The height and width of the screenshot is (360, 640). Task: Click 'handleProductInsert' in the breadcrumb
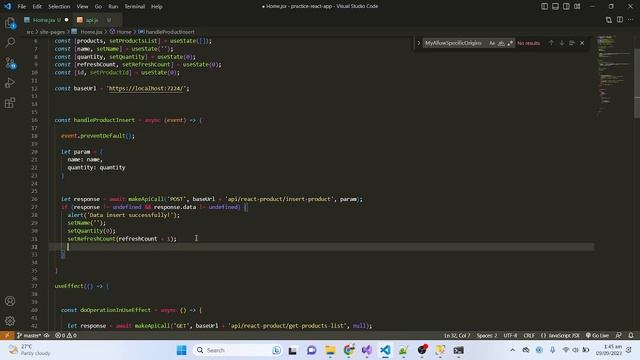170,32
